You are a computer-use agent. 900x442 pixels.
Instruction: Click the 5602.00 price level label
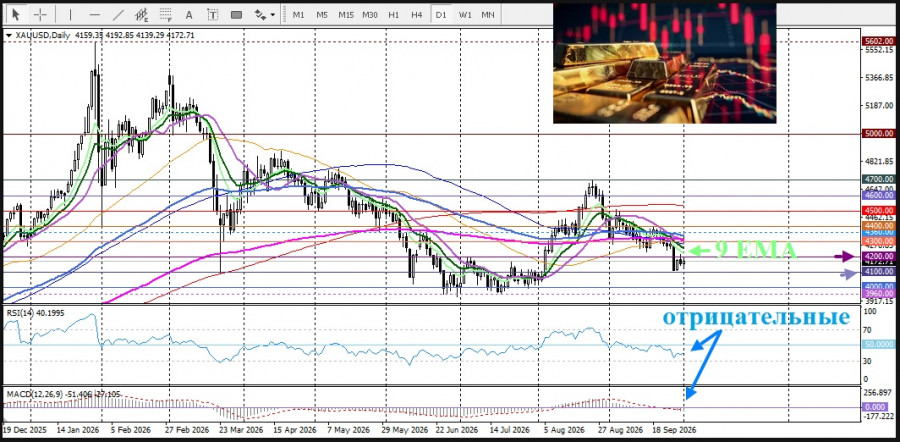[878, 41]
